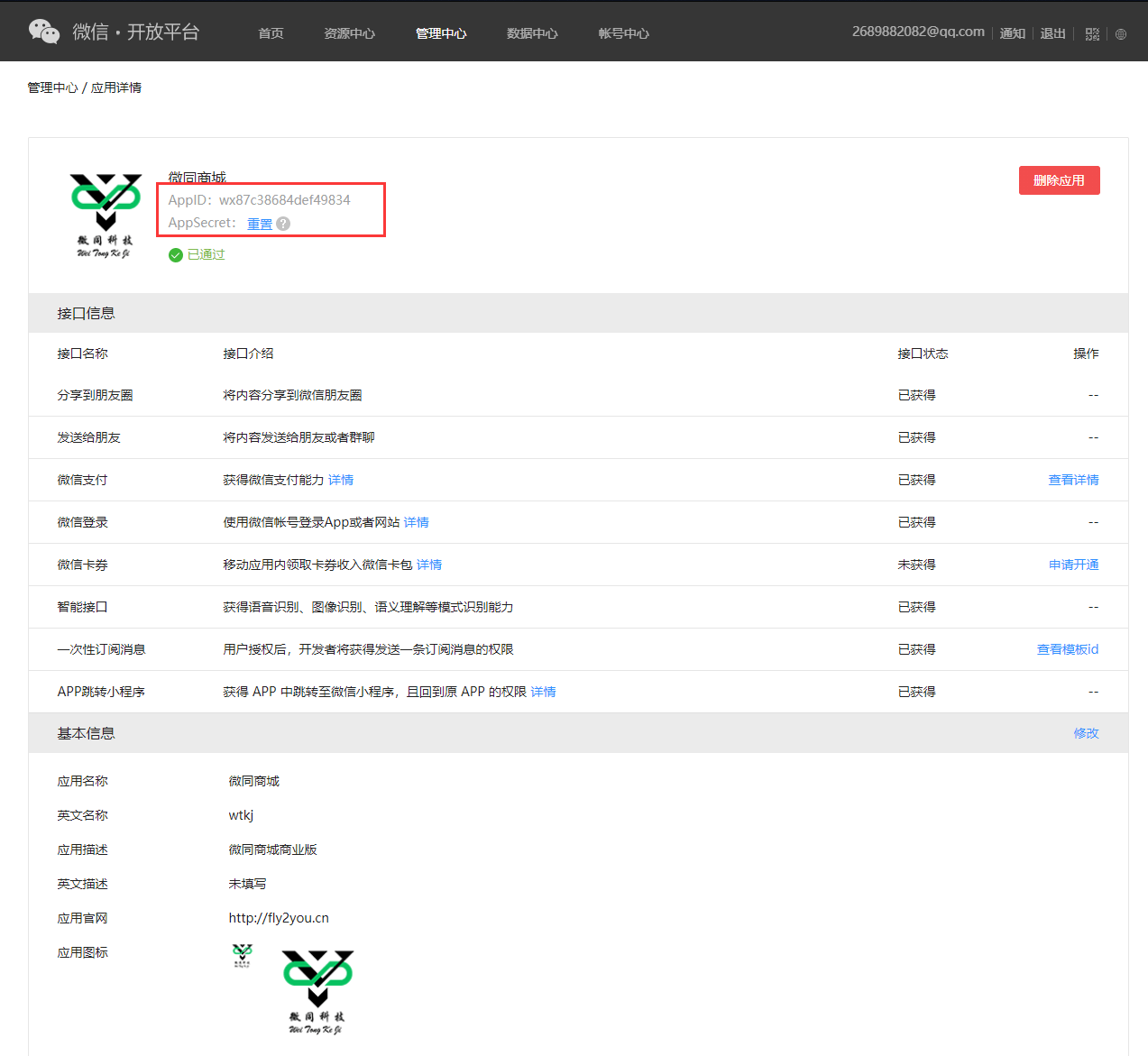Image resolution: width=1148 pixels, height=1056 pixels.
Task: Open 资源中心 tab
Action: [x=349, y=33]
